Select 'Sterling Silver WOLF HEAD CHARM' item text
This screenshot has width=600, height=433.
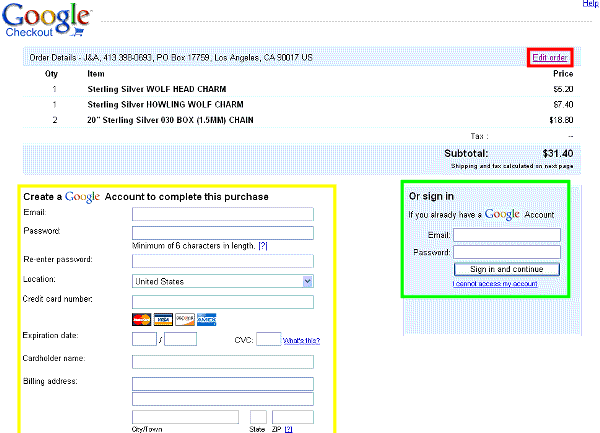[x=157, y=89]
